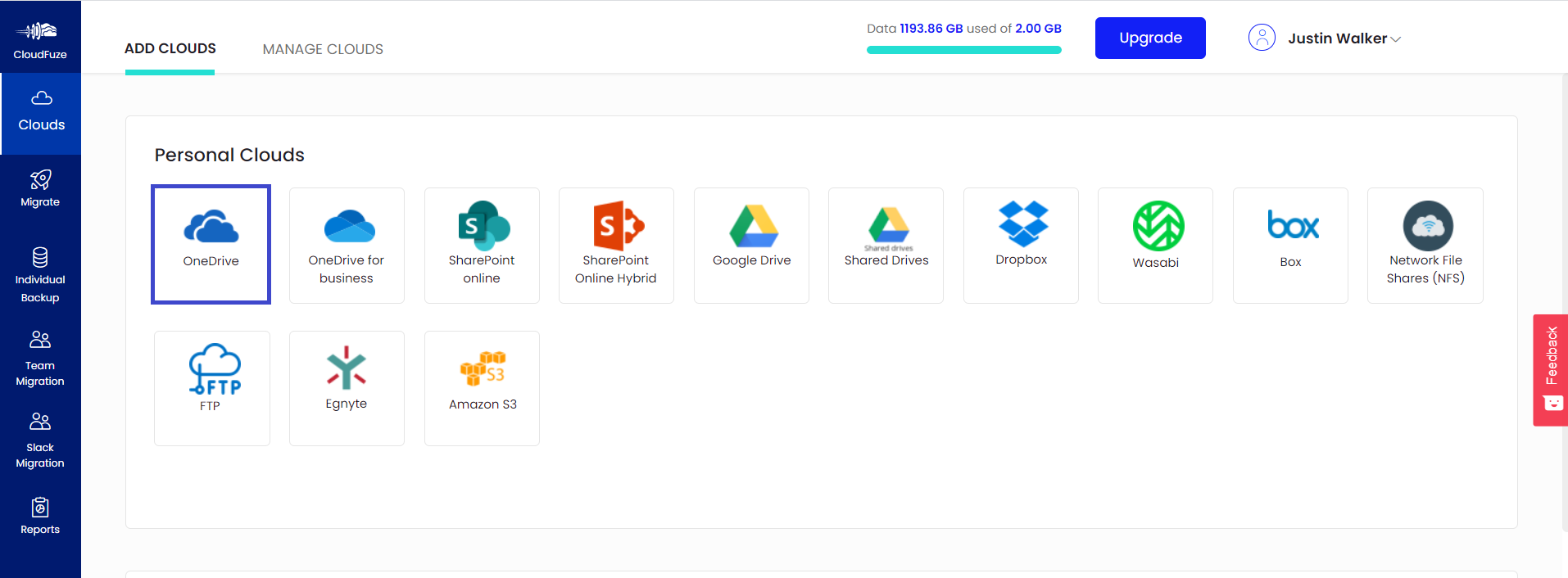Open the Feedback side tab
Viewport: 1568px width, 578px height.
1551,370
